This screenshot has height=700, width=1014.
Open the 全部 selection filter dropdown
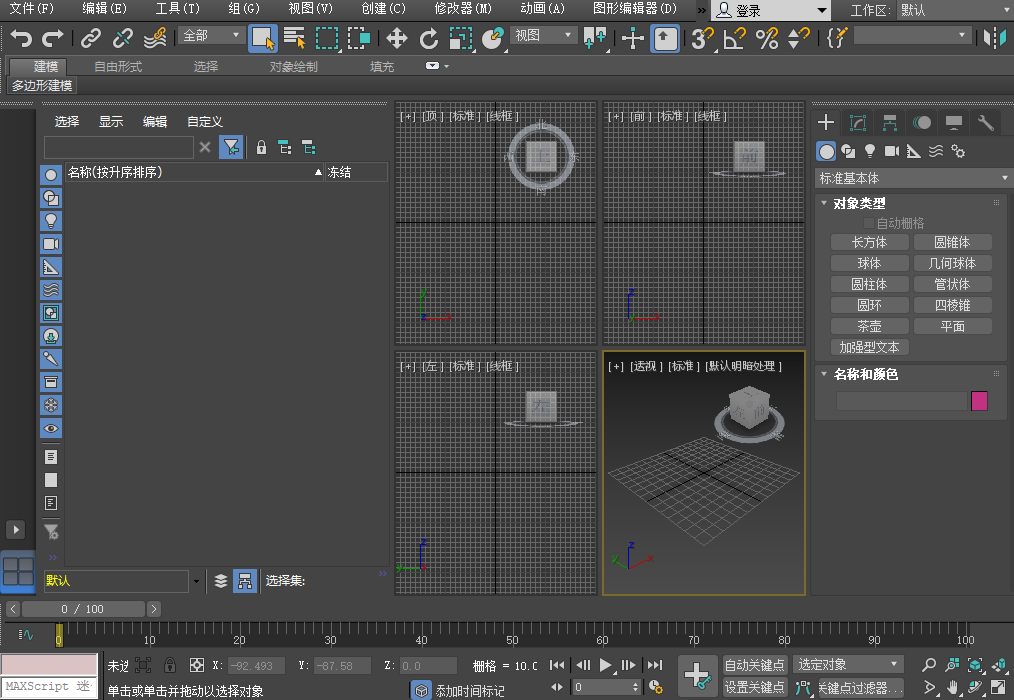[x=212, y=36]
